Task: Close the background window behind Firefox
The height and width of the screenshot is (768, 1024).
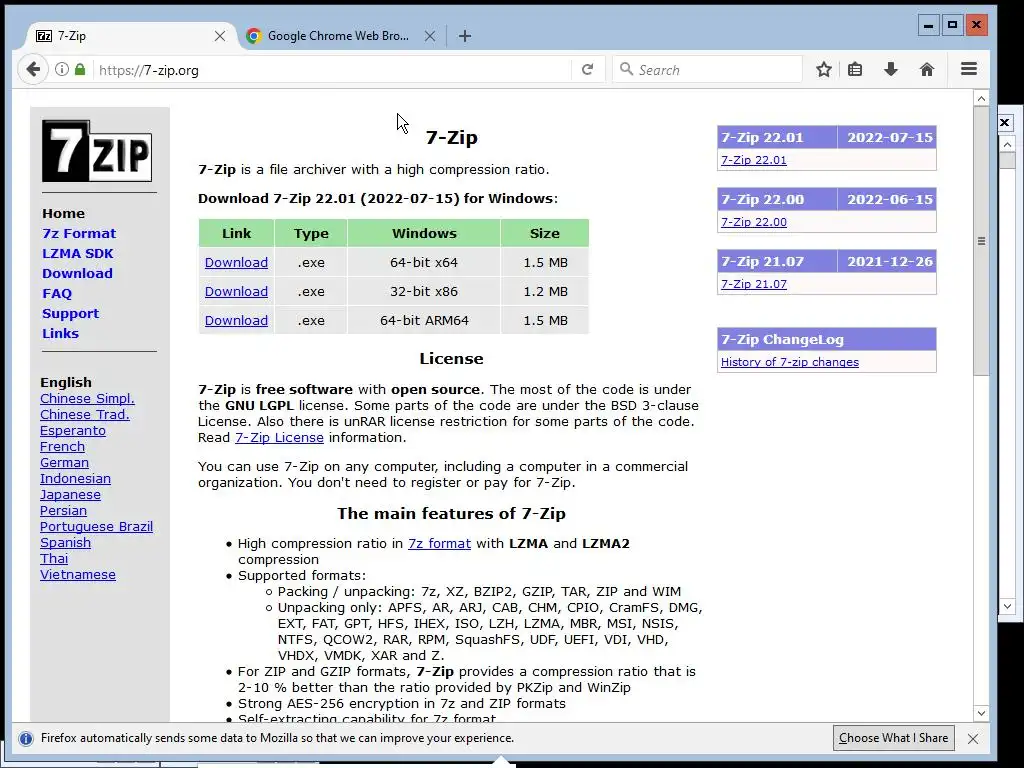Action: [1005, 122]
